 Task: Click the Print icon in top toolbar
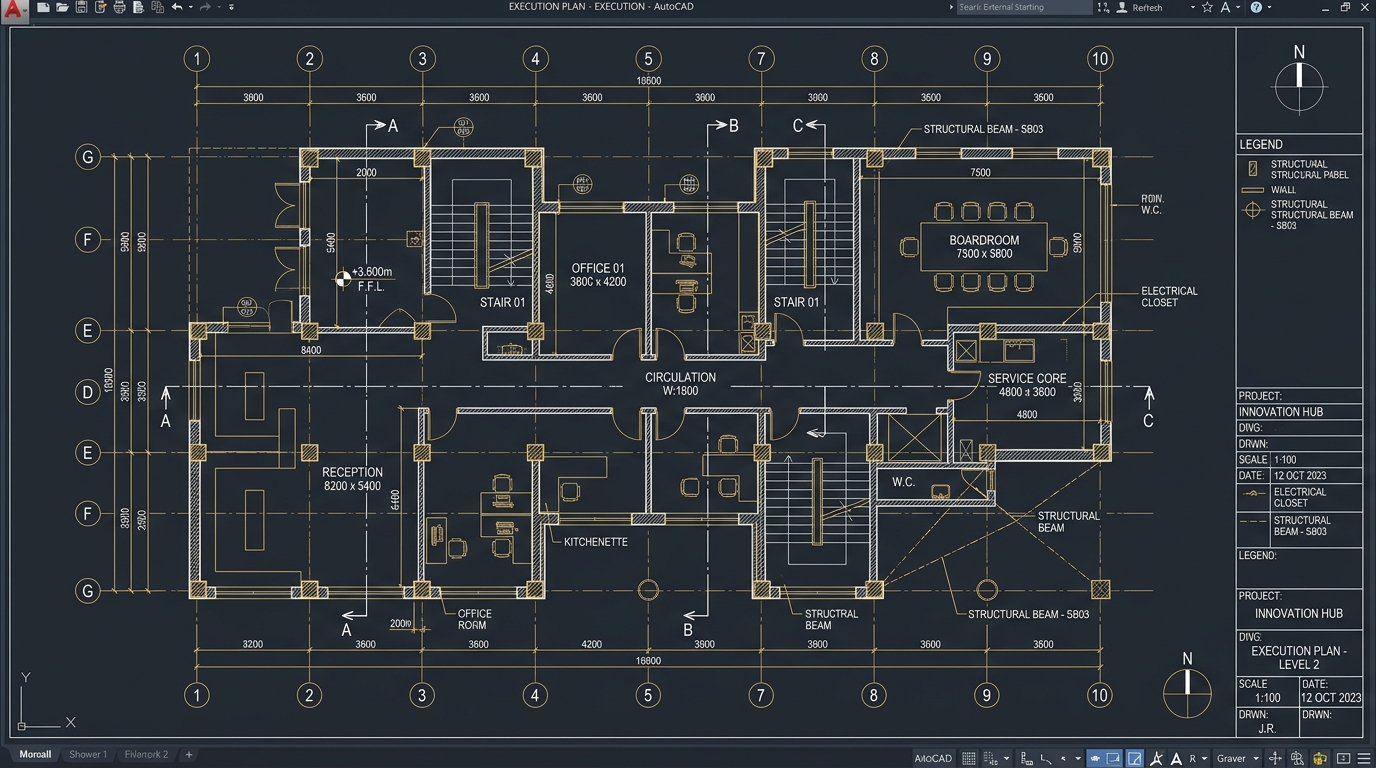tap(120, 7)
